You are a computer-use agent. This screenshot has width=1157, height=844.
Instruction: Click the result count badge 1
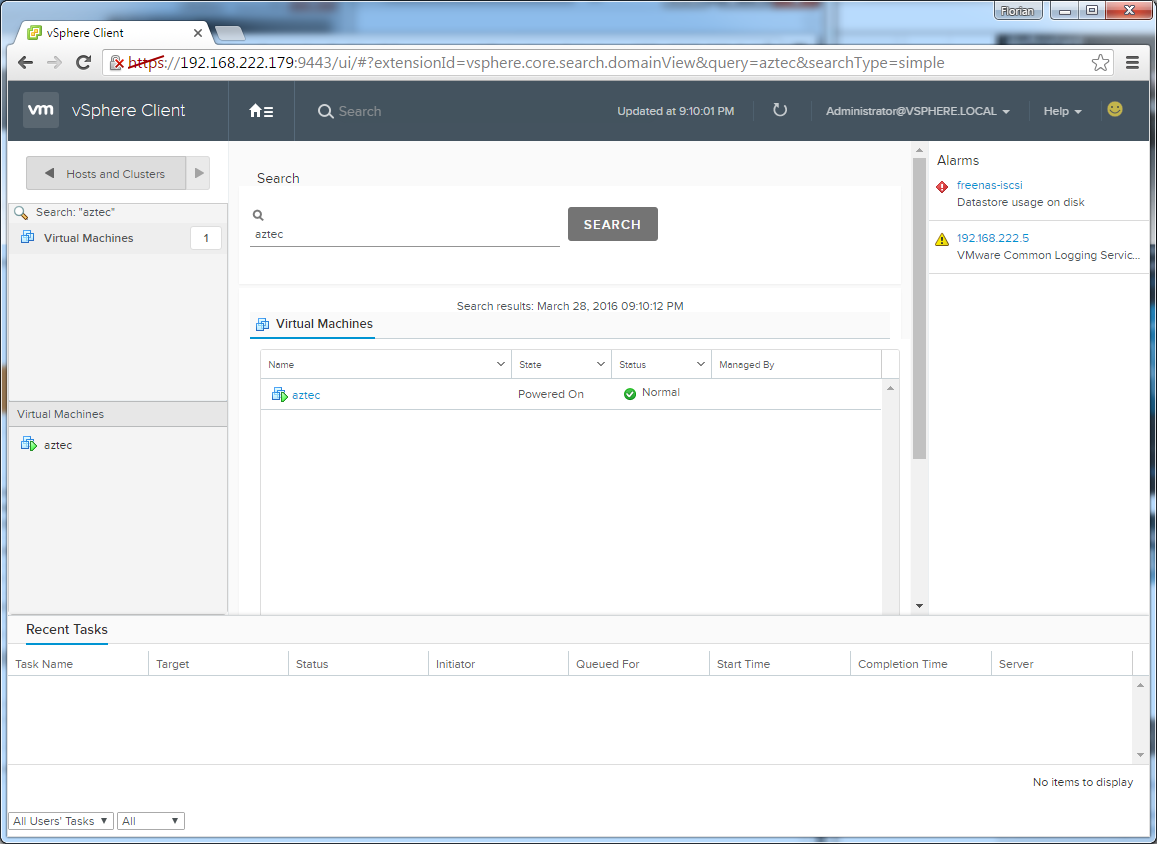click(206, 238)
